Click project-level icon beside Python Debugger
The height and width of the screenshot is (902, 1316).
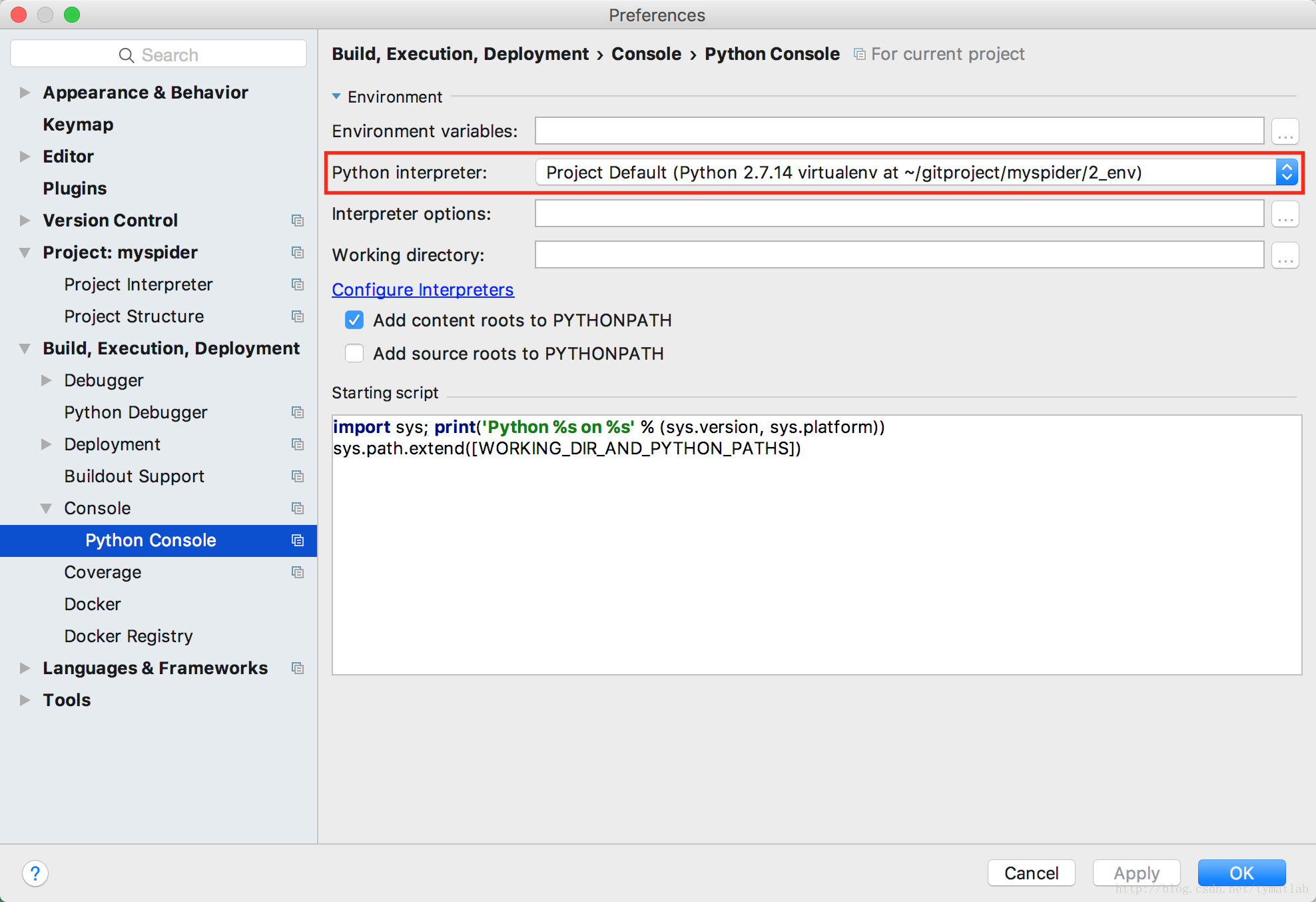coord(298,412)
